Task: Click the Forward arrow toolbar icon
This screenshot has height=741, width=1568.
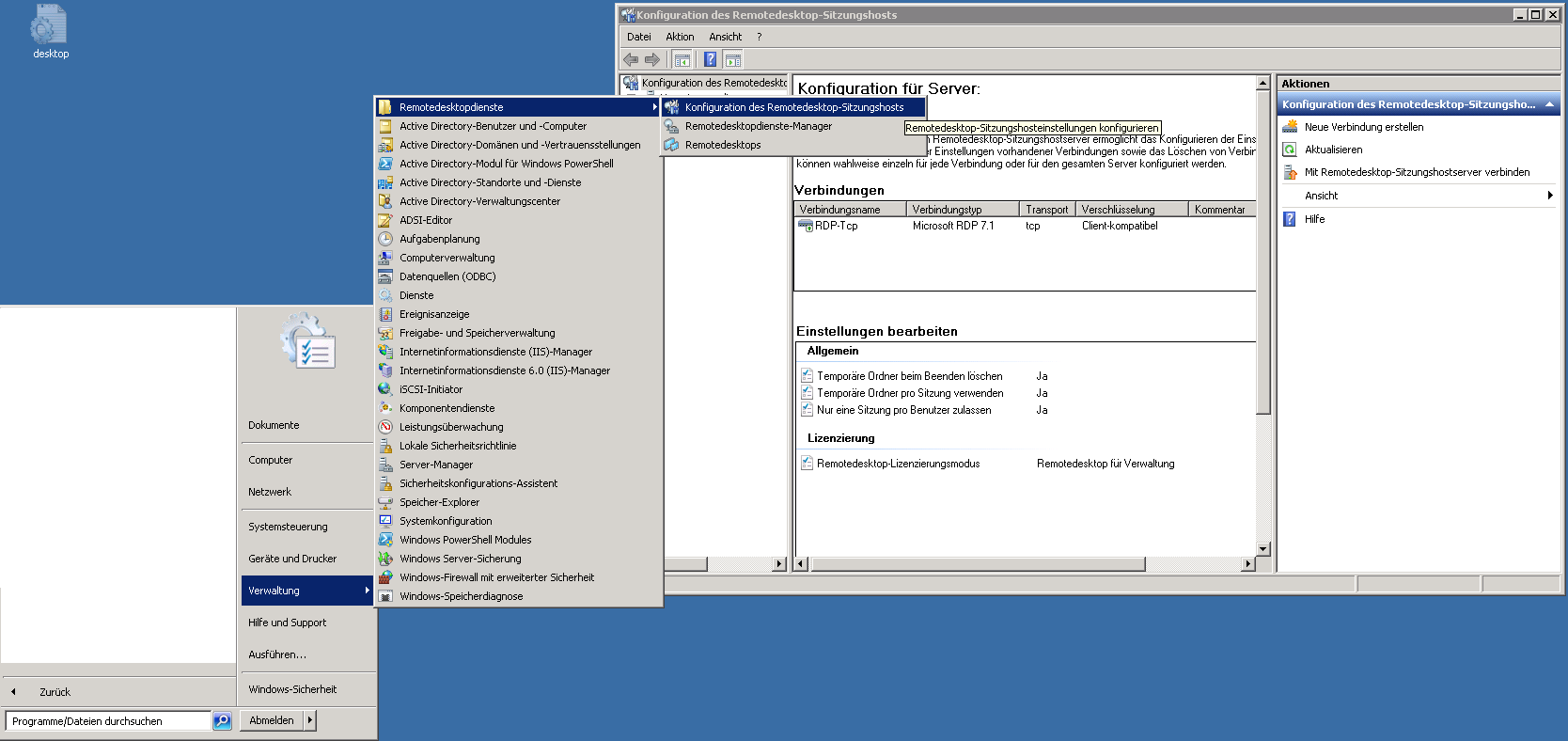Action: point(651,59)
